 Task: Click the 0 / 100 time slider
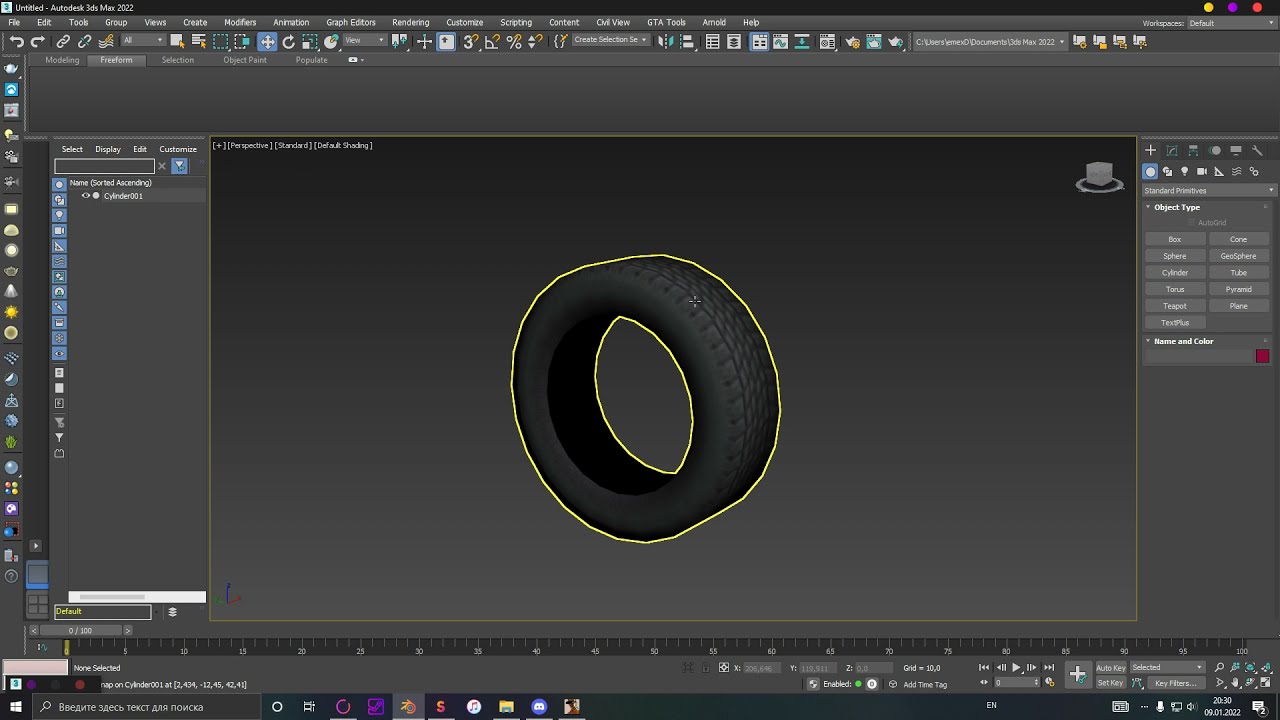pos(80,631)
